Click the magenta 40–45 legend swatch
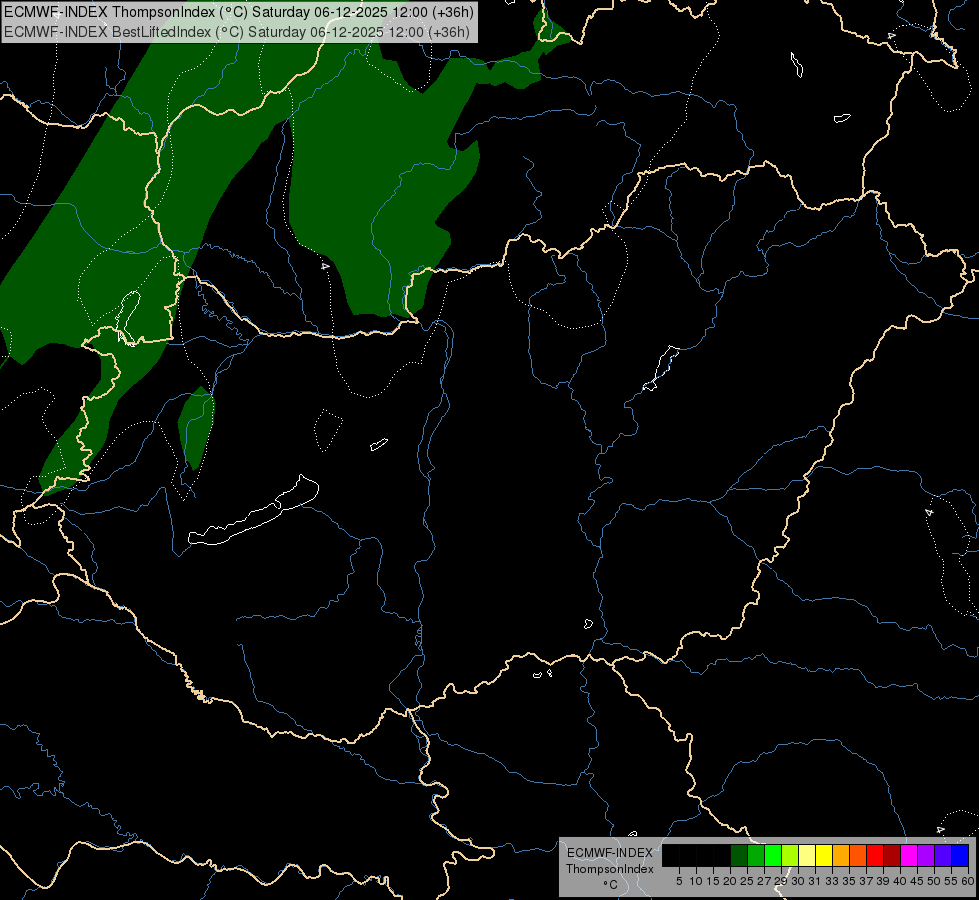This screenshot has width=979, height=900. 909,855
